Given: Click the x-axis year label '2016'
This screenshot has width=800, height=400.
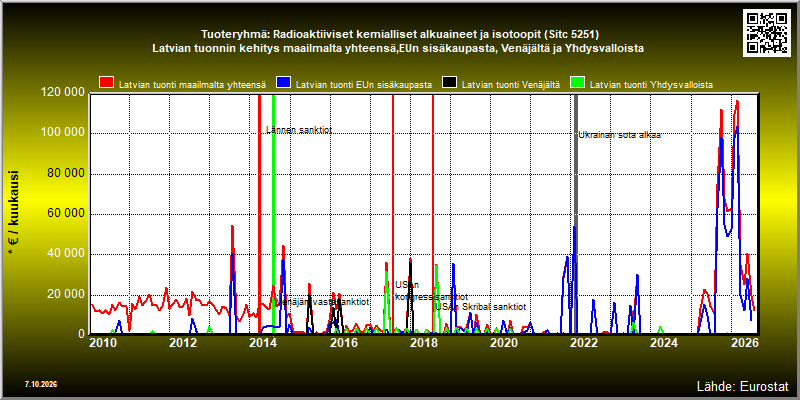Looking at the screenshot, I should pos(343,343).
